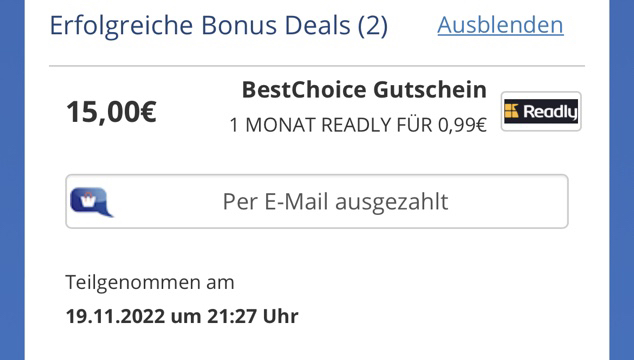
Task: Click the divider line under the heading
Action: (317, 66)
